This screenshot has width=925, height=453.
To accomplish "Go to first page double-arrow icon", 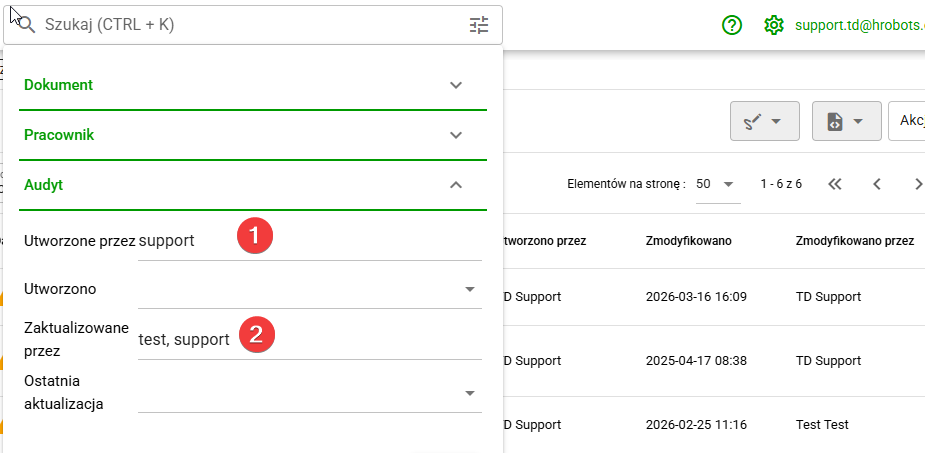I will point(834,184).
